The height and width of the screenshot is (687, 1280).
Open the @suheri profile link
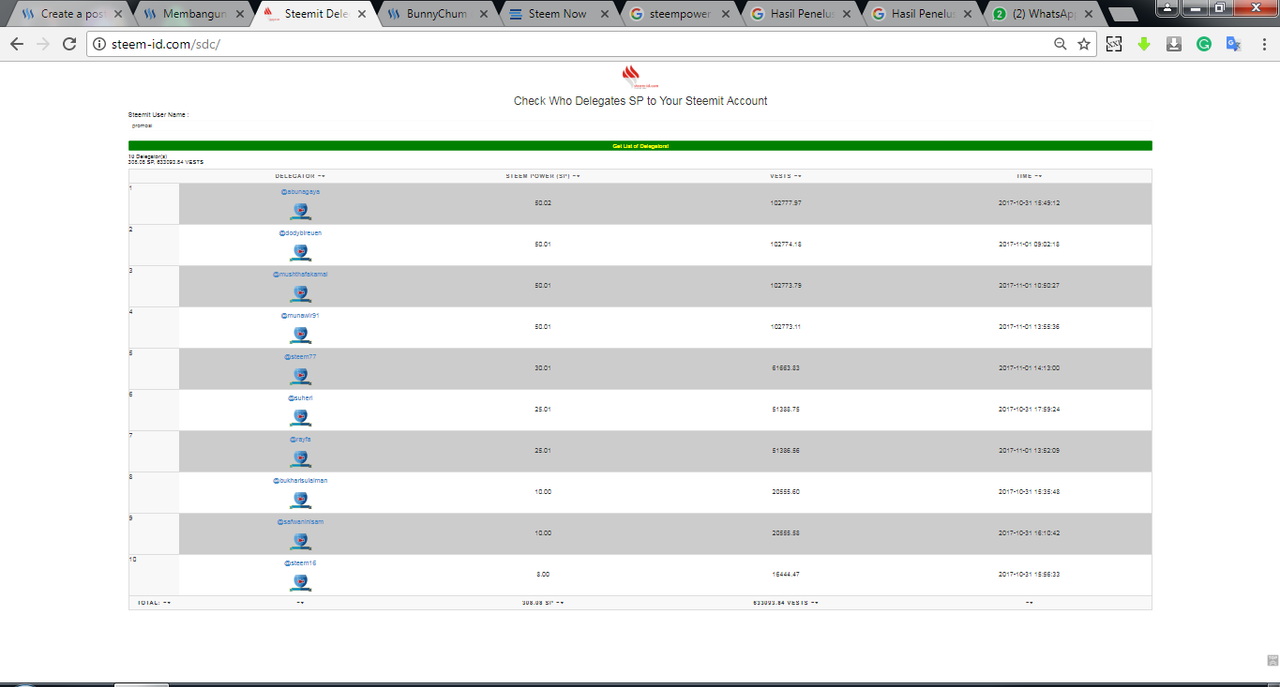[300, 397]
